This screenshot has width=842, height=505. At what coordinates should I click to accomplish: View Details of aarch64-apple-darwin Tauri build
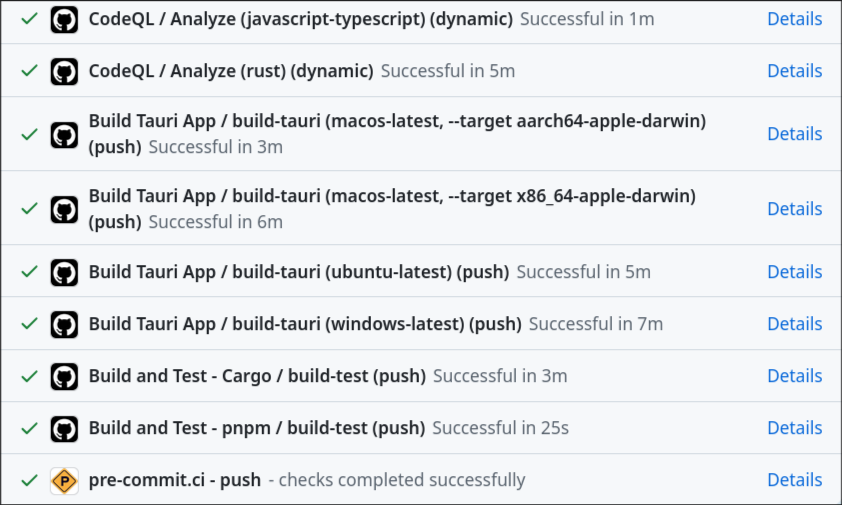tap(794, 134)
